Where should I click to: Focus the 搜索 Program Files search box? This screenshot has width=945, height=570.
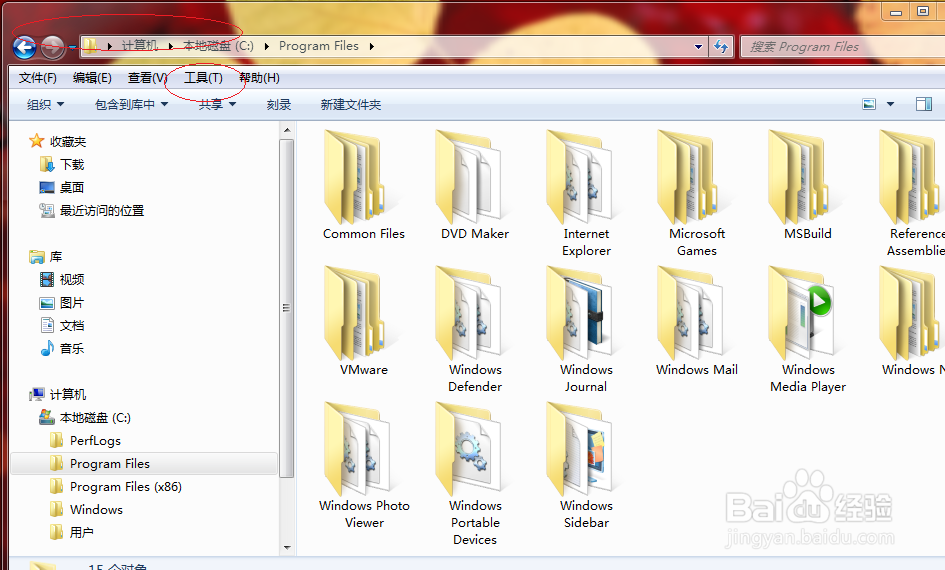click(842, 46)
